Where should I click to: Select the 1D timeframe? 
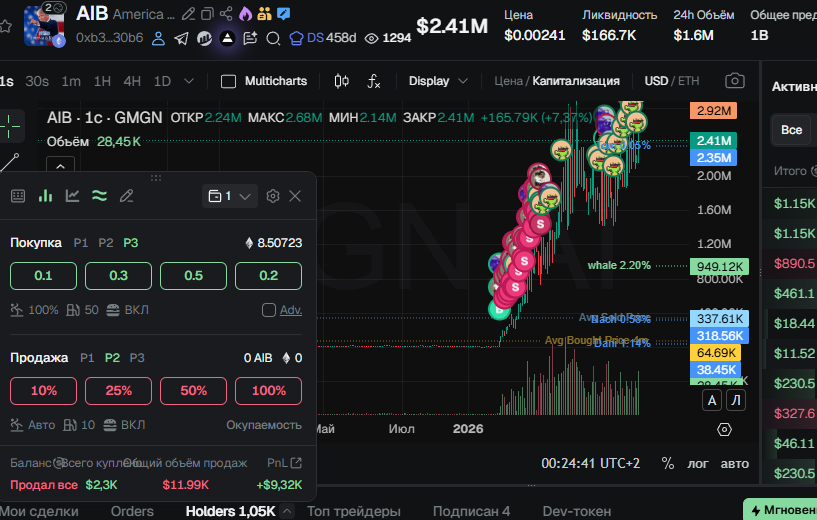(x=162, y=81)
